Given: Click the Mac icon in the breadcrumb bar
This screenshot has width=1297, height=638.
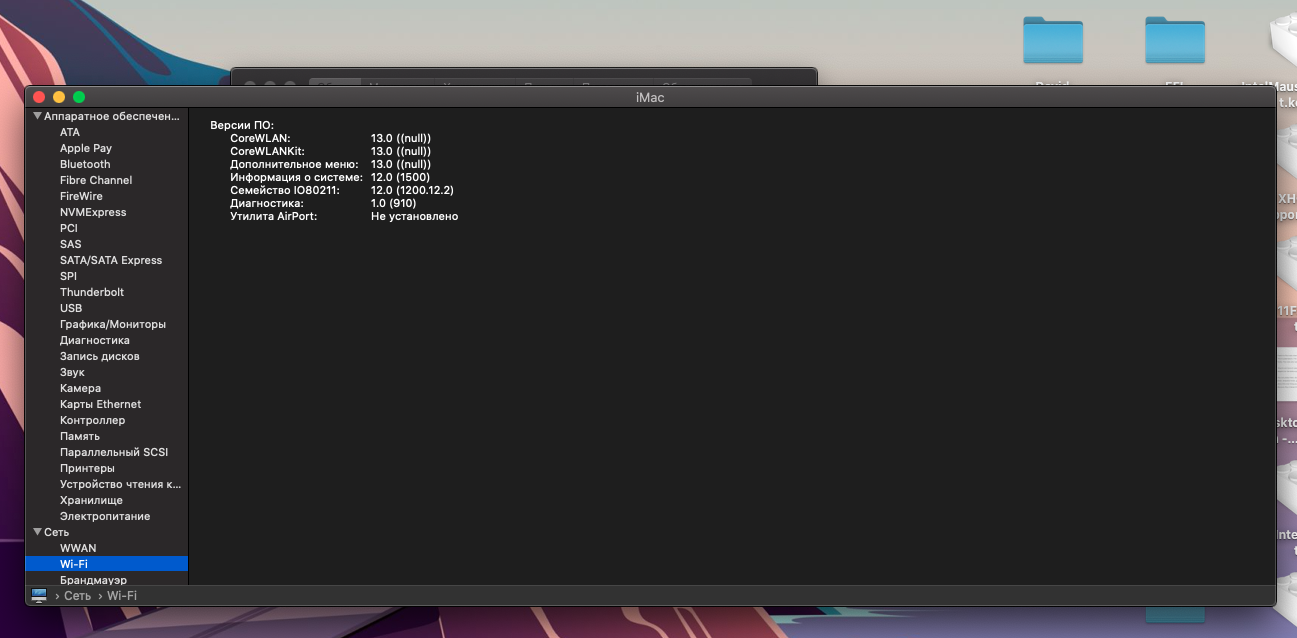Looking at the screenshot, I should click(38, 595).
